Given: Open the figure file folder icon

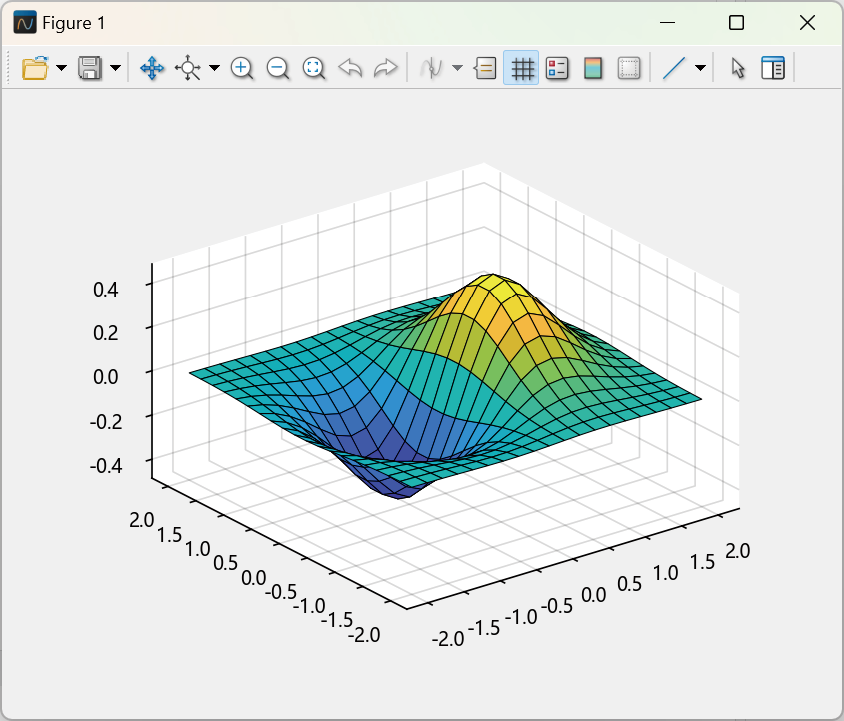Looking at the screenshot, I should 36,68.
